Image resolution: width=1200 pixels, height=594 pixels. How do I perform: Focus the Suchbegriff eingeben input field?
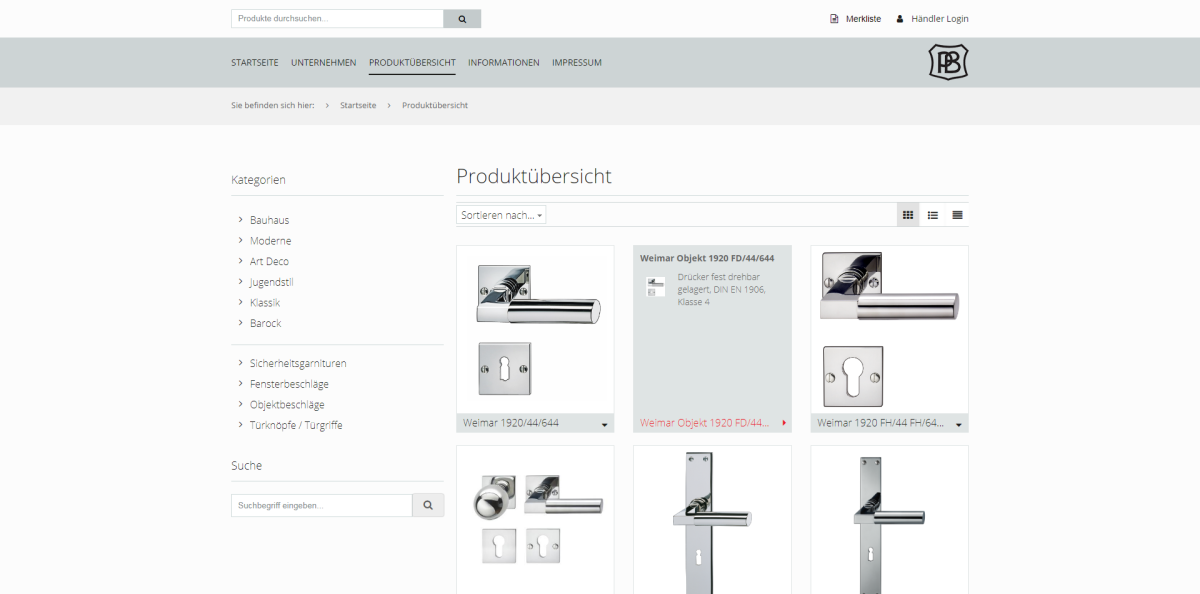tap(321, 506)
